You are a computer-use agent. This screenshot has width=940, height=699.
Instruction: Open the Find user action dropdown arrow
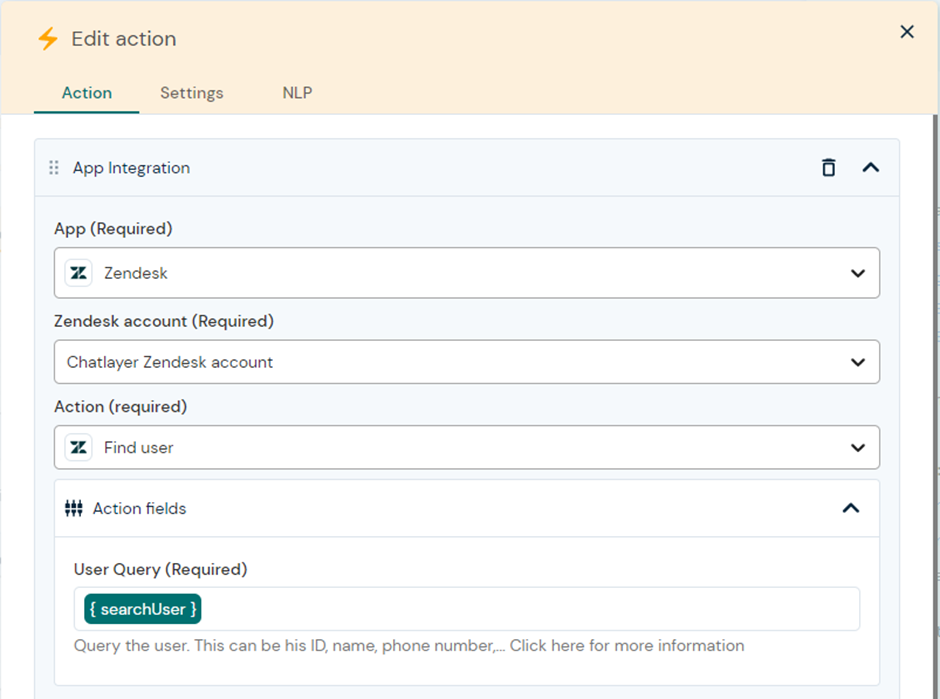(x=857, y=448)
